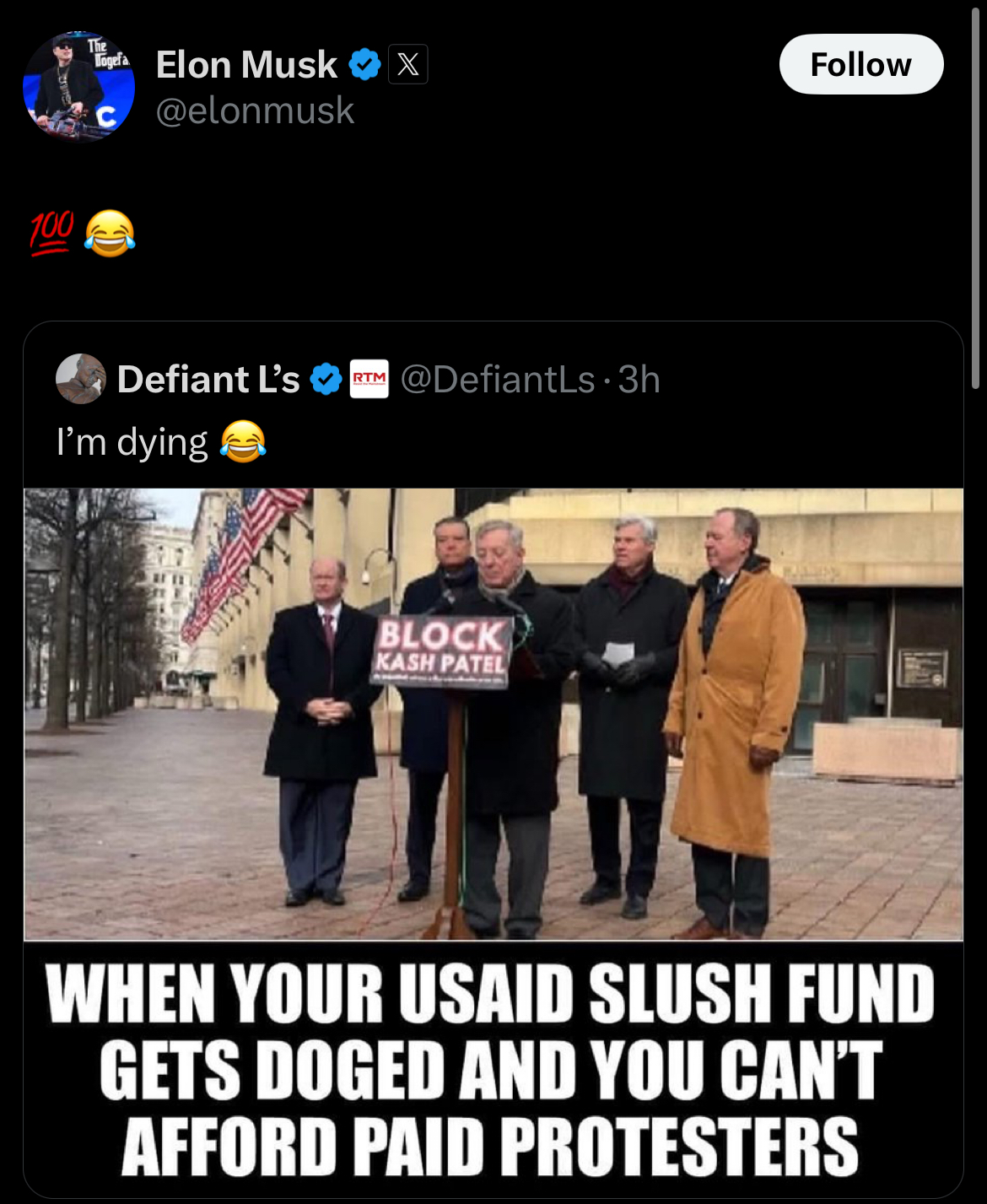Click the 100 points emoji
The height and width of the screenshot is (1204, 987).
[52, 234]
